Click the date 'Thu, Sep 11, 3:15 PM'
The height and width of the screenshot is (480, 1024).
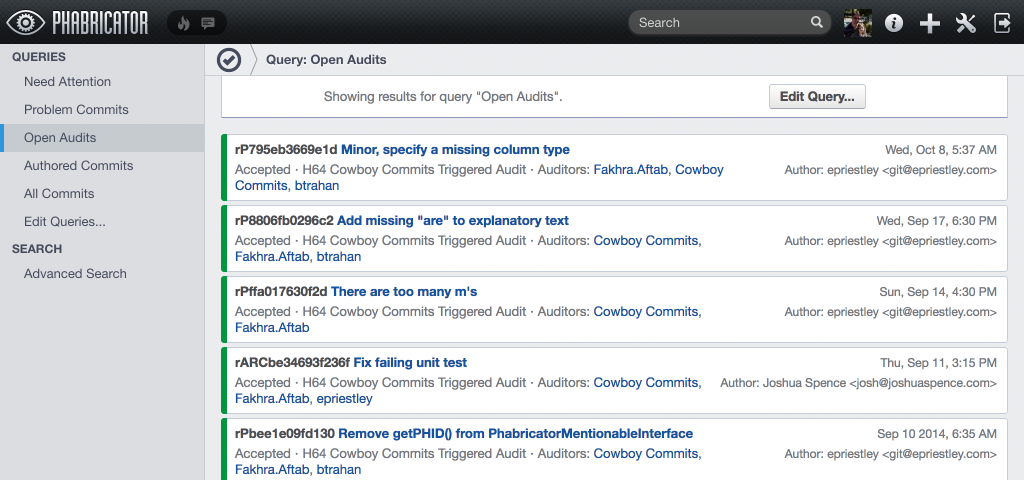[x=938, y=363]
